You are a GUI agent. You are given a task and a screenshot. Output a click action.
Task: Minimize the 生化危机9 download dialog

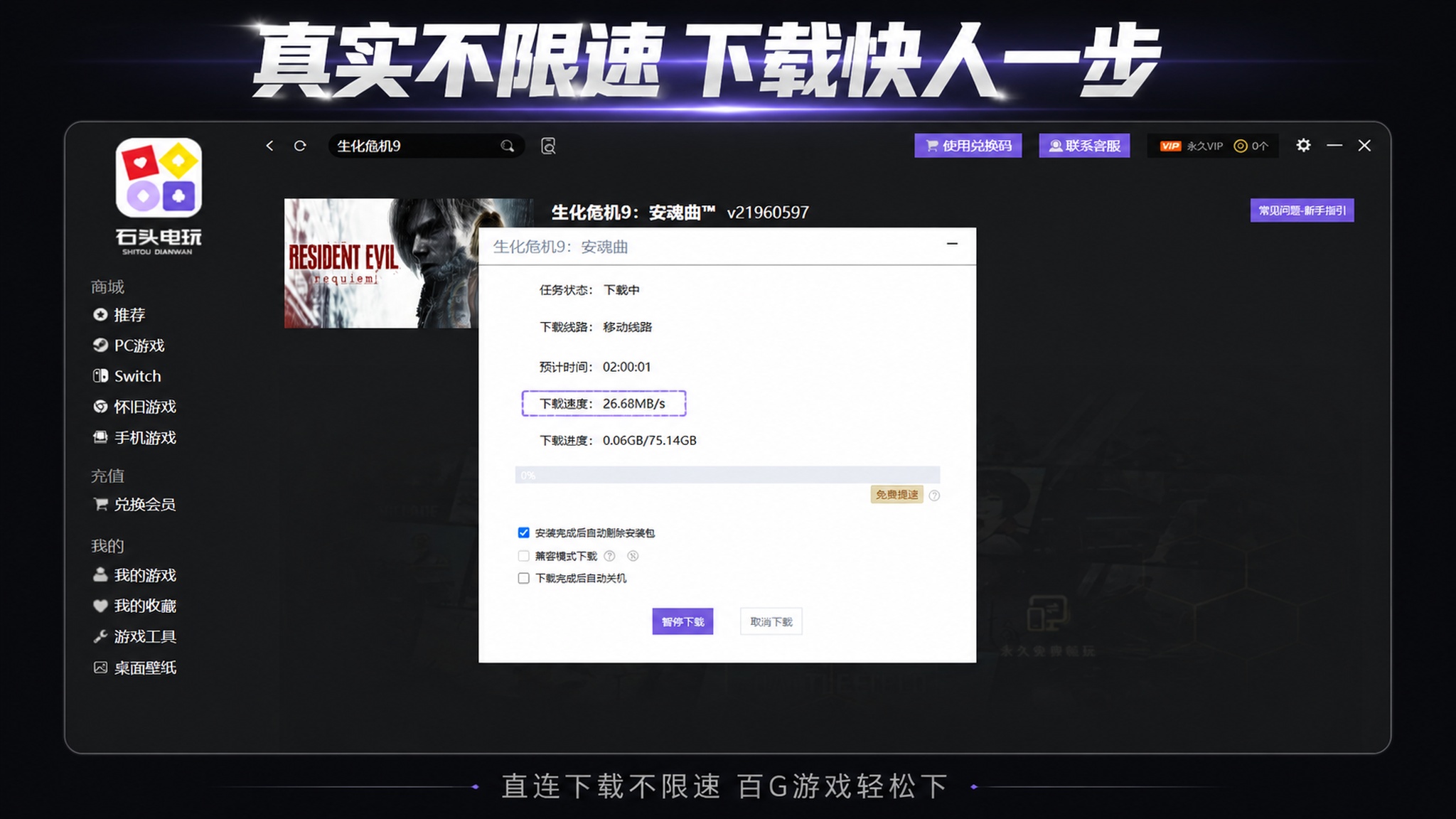952,244
